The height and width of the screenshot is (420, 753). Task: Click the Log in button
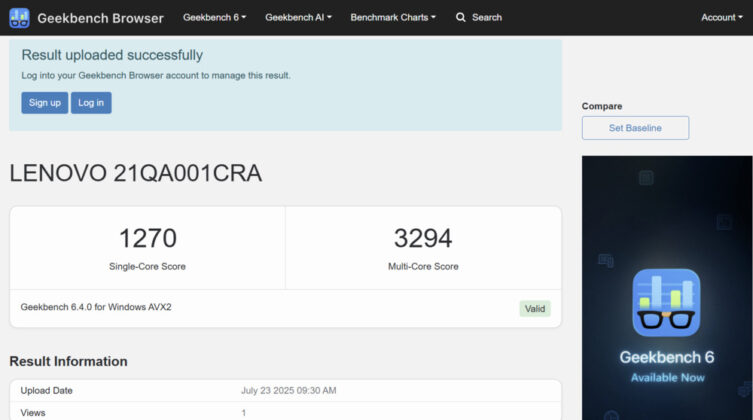coord(91,103)
